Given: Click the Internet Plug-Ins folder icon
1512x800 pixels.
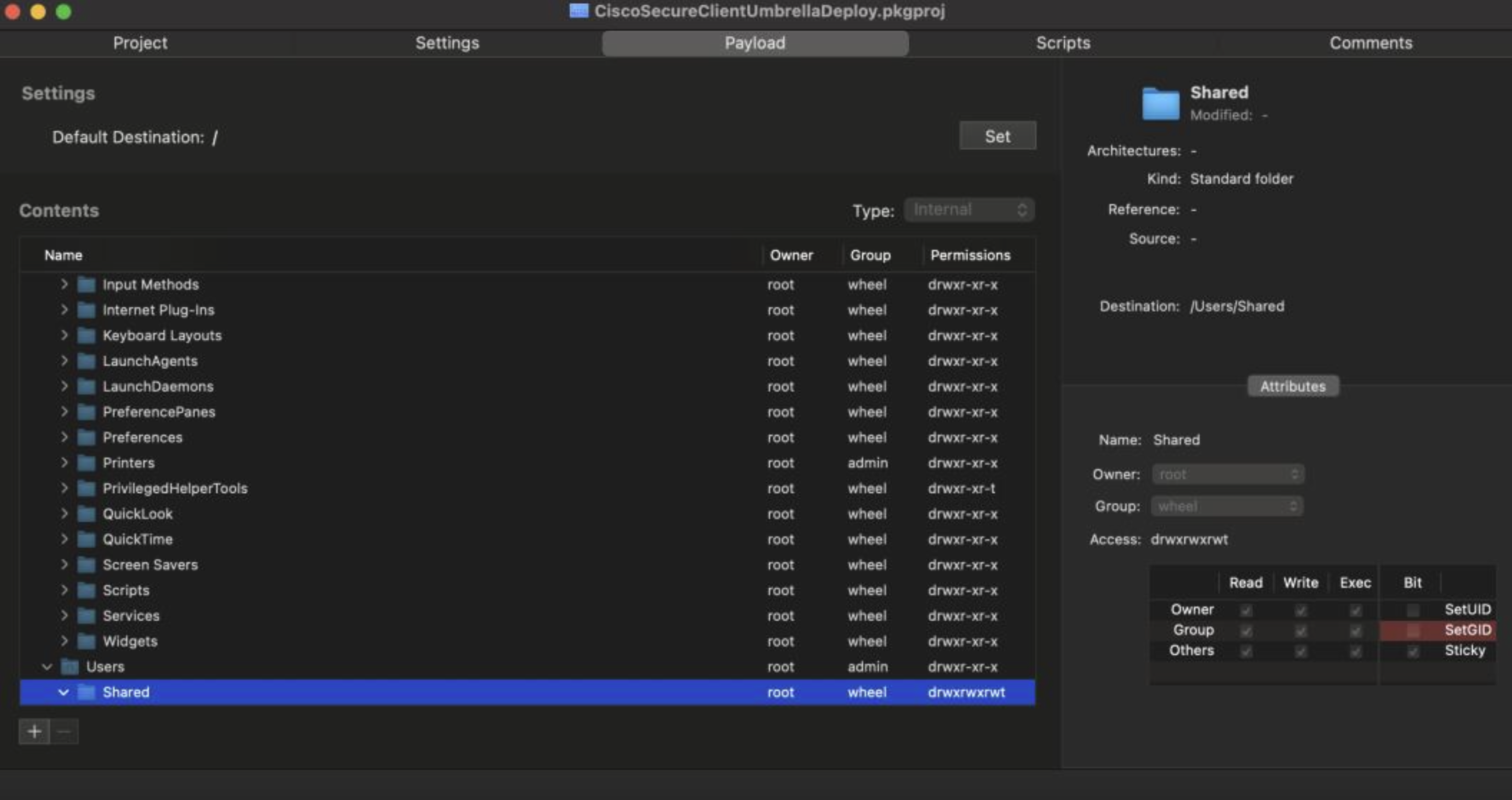Looking at the screenshot, I should click(87, 310).
